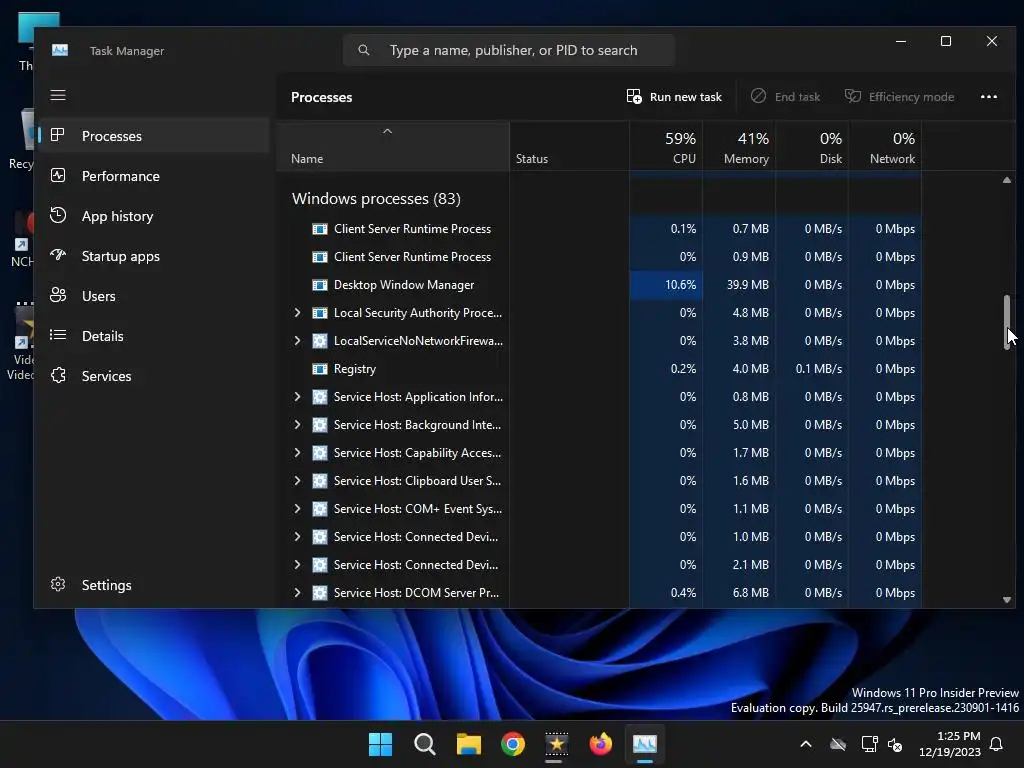The height and width of the screenshot is (768, 1024).
Task: Open the three-dot more options menu
Action: 989,97
